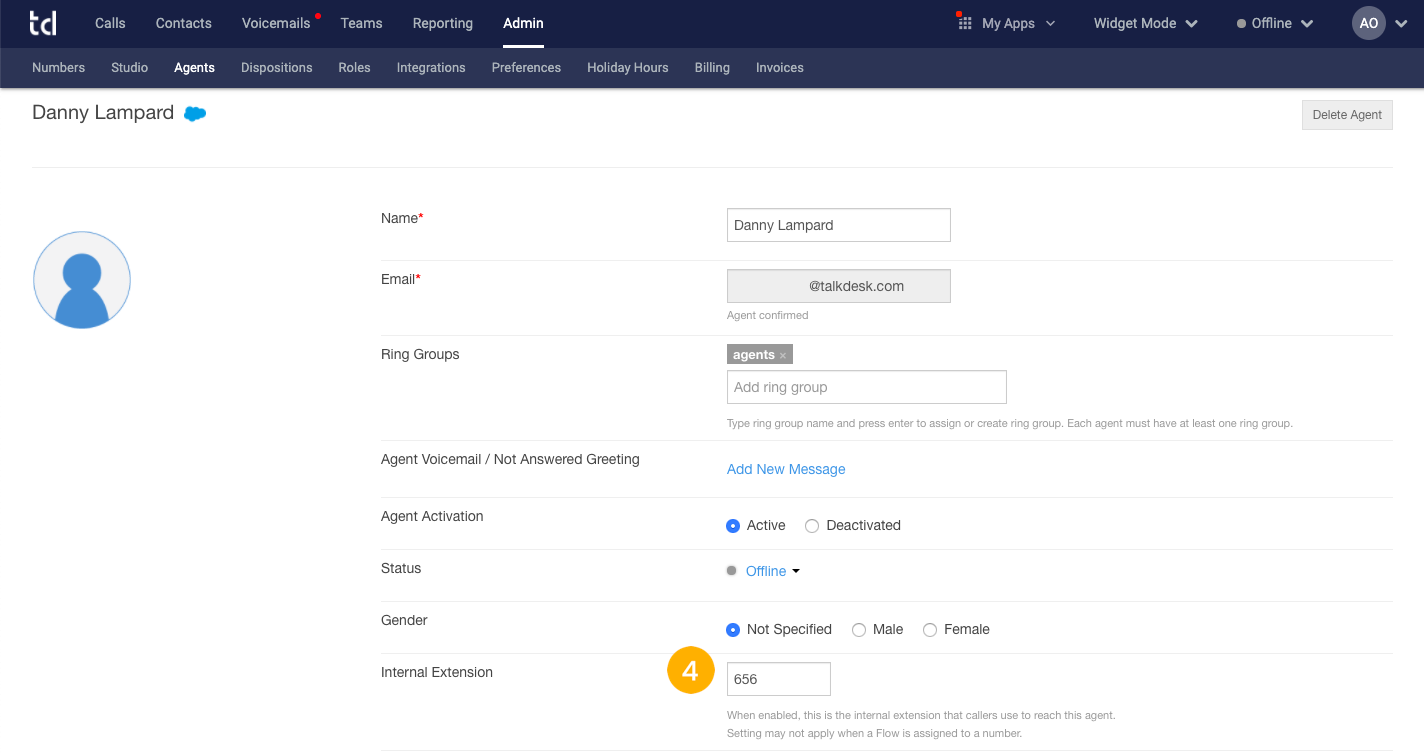Click the Email field with @talkdesk.com
Viewport: 1424px width, 756px height.
(839, 286)
